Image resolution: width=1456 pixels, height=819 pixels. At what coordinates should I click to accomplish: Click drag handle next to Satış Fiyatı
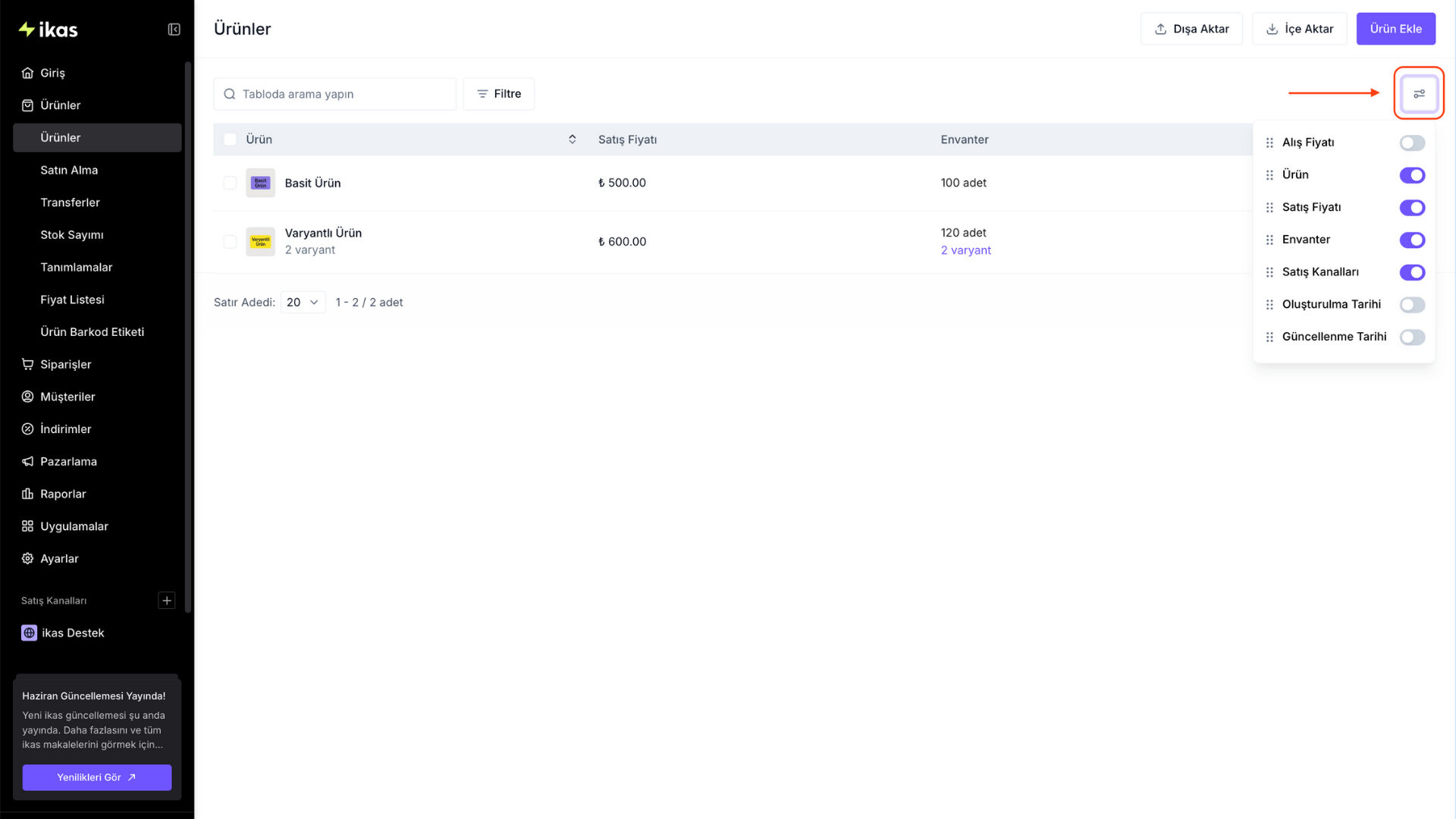(x=1269, y=208)
